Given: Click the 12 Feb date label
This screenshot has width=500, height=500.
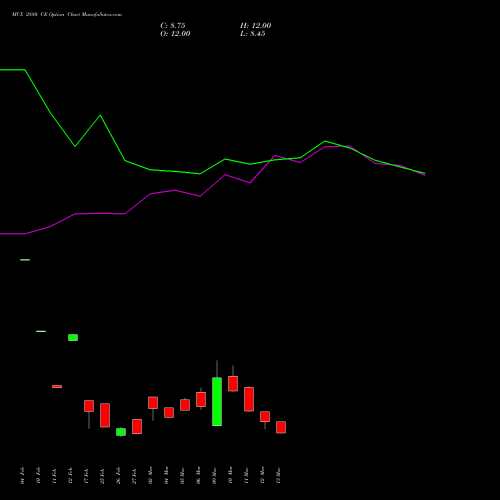Looking at the screenshot, I should tap(70, 476).
